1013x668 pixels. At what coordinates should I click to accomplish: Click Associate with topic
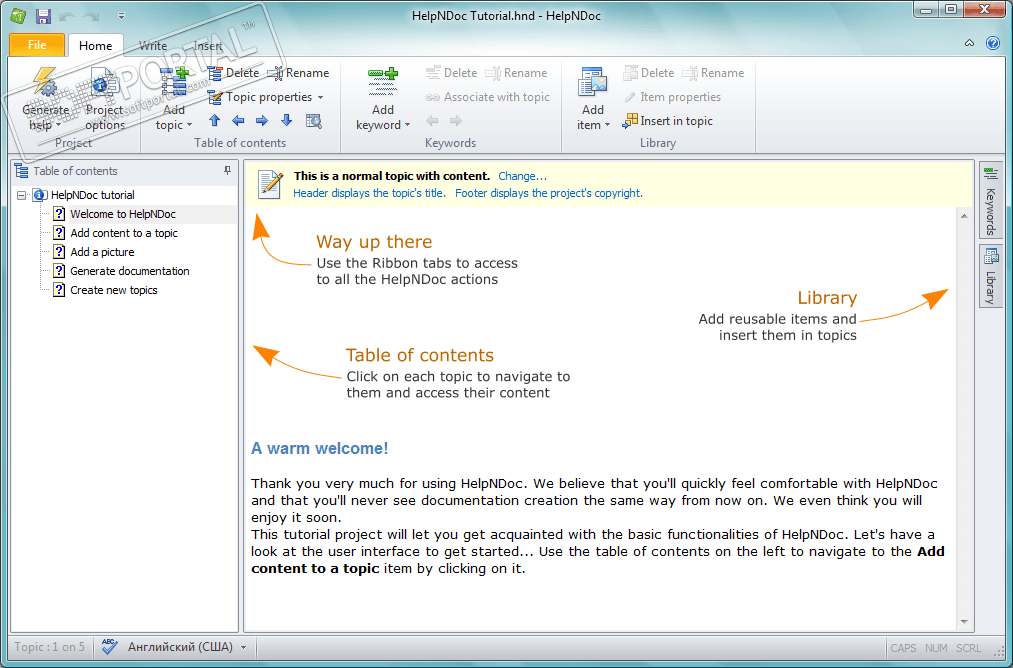pos(487,97)
